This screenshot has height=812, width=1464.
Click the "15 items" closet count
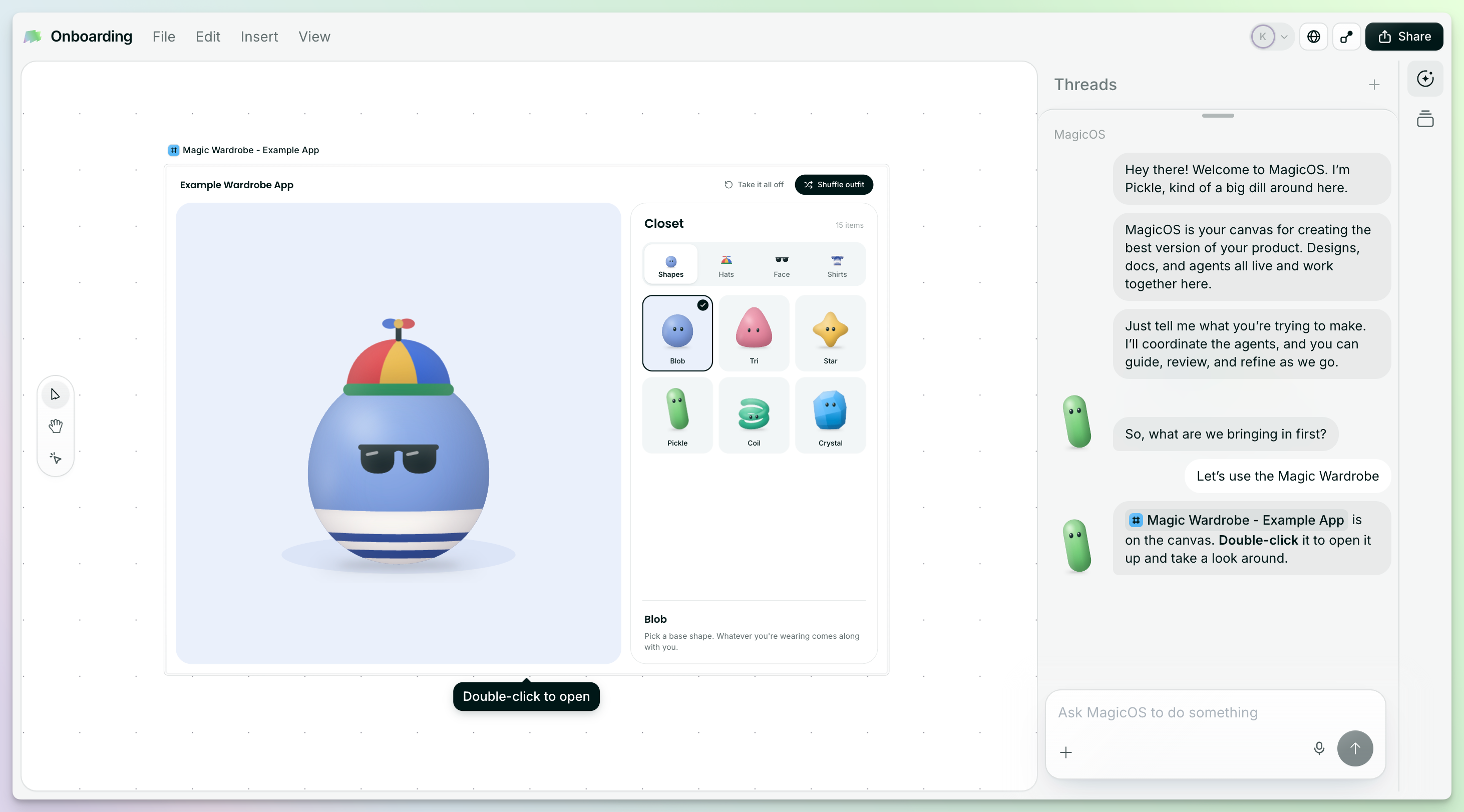(x=849, y=226)
